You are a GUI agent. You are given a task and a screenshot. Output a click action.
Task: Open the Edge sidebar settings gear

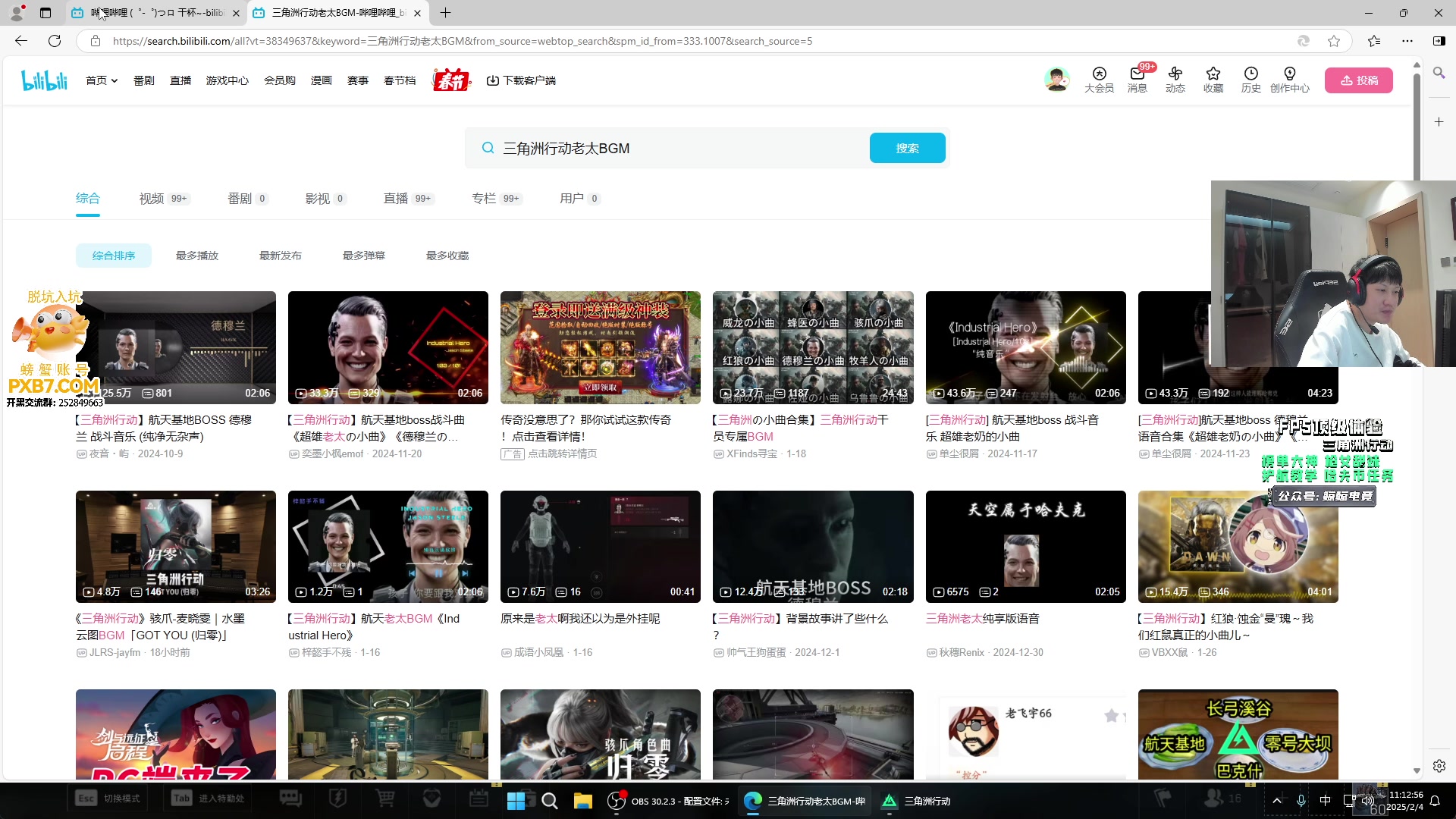[x=1439, y=766]
